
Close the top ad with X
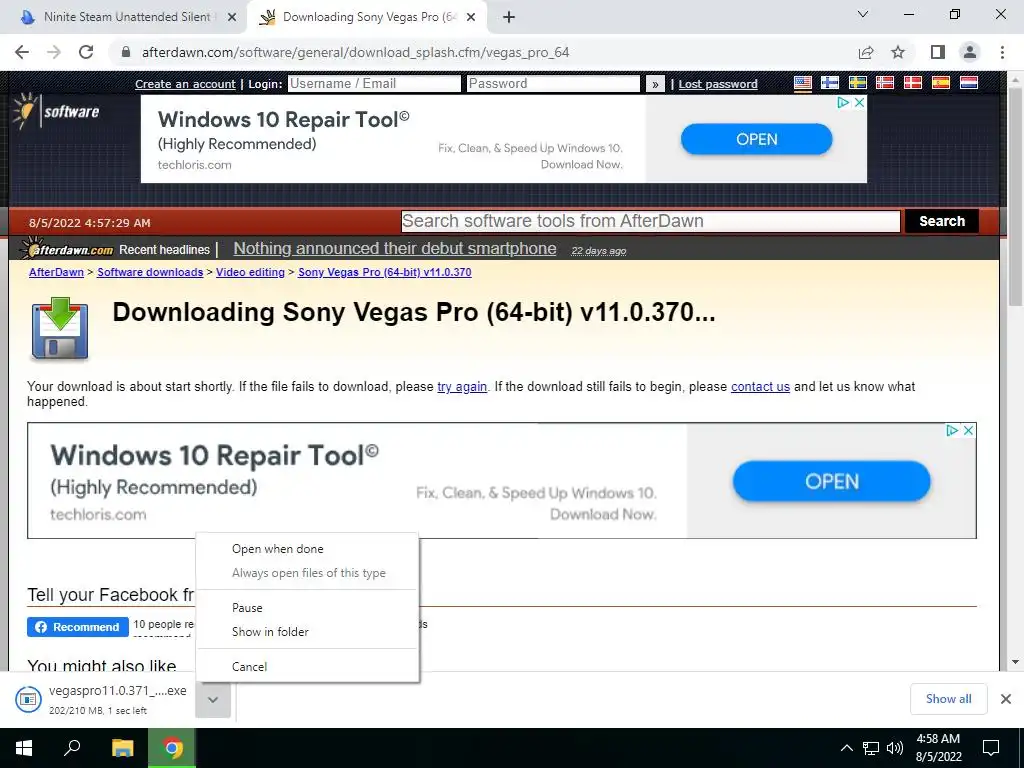tap(859, 103)
